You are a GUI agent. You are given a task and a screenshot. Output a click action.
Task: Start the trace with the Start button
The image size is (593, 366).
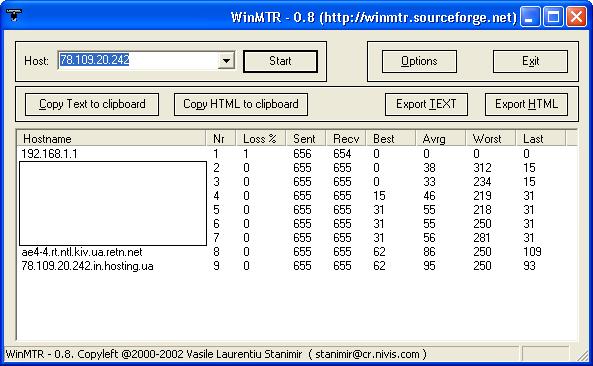click(280, 61)
